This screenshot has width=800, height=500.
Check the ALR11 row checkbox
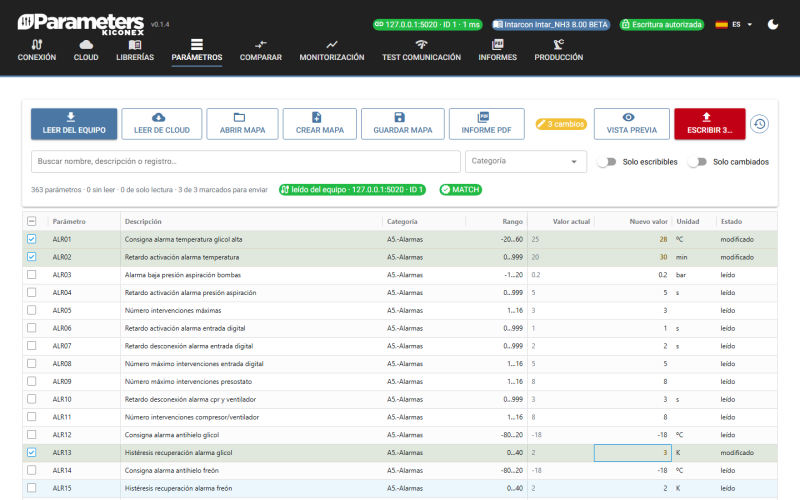coord(32,417)
